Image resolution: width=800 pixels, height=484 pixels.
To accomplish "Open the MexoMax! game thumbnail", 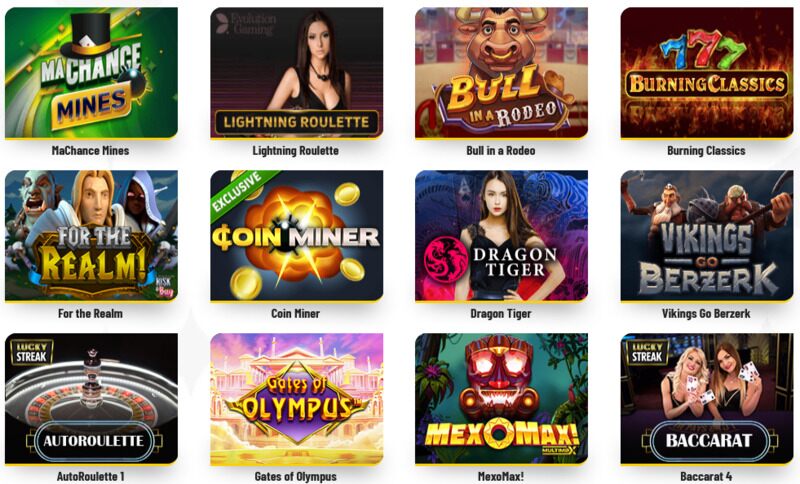I will (502, 399).
